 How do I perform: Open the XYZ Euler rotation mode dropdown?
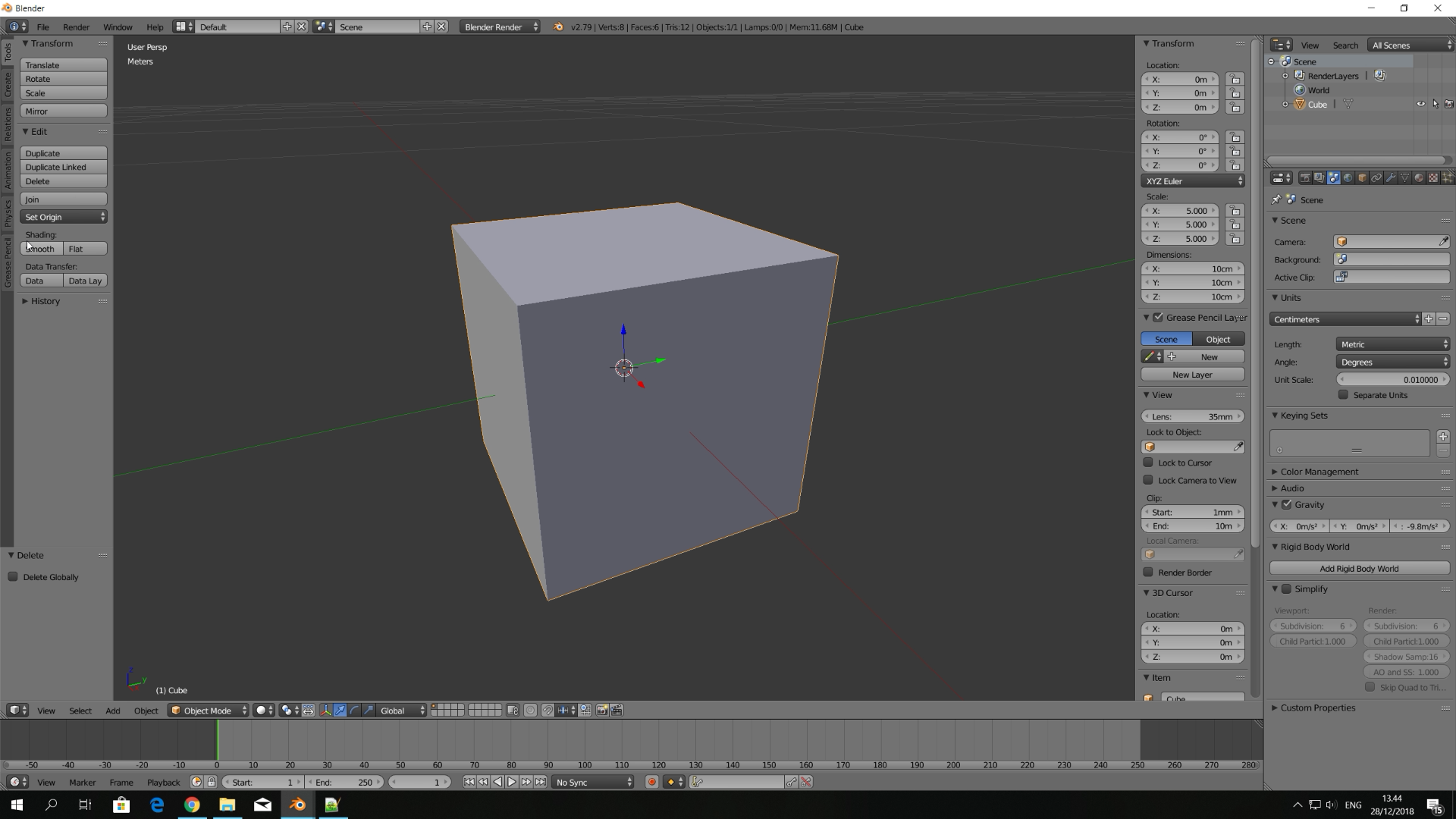pyautogui.click(x=1193, y=181)
